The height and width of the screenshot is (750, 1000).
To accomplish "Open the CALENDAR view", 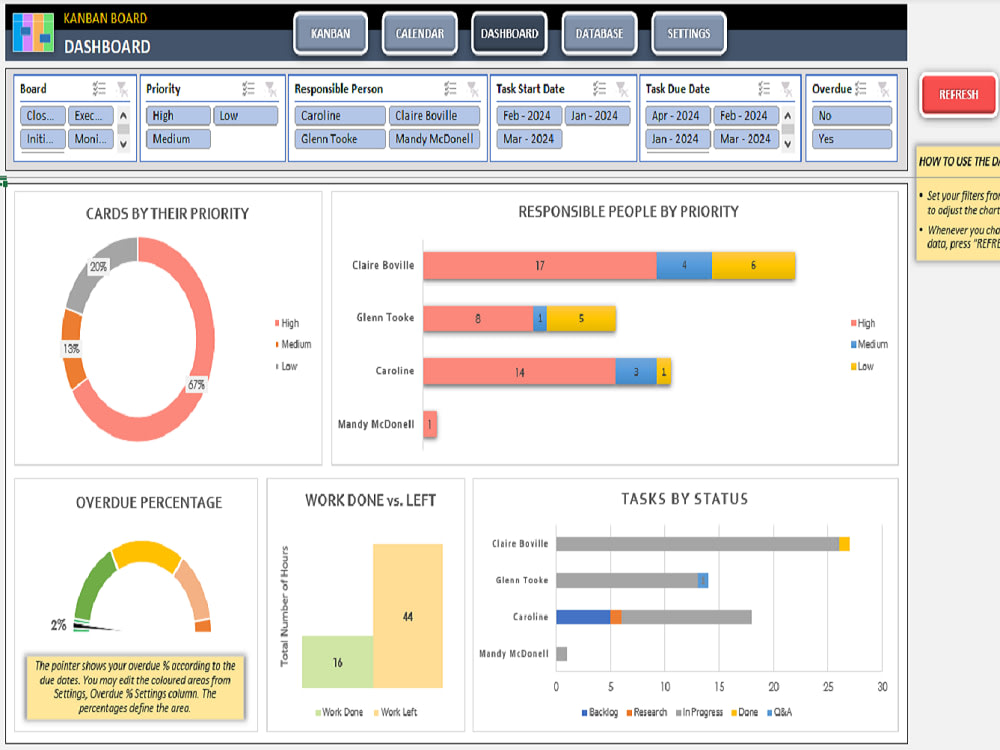I will pos(419,32).
